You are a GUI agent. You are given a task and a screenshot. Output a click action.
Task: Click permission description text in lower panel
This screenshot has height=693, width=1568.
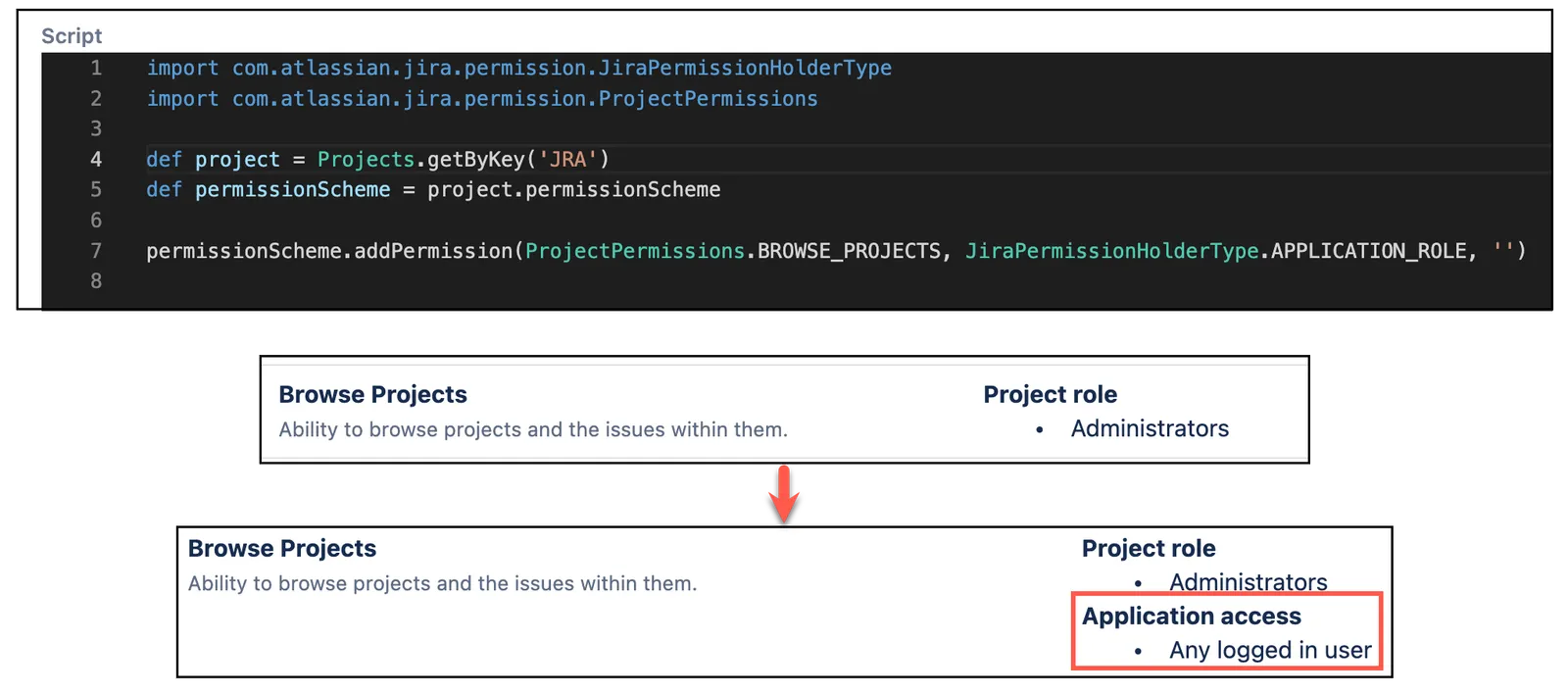(442, 584)
